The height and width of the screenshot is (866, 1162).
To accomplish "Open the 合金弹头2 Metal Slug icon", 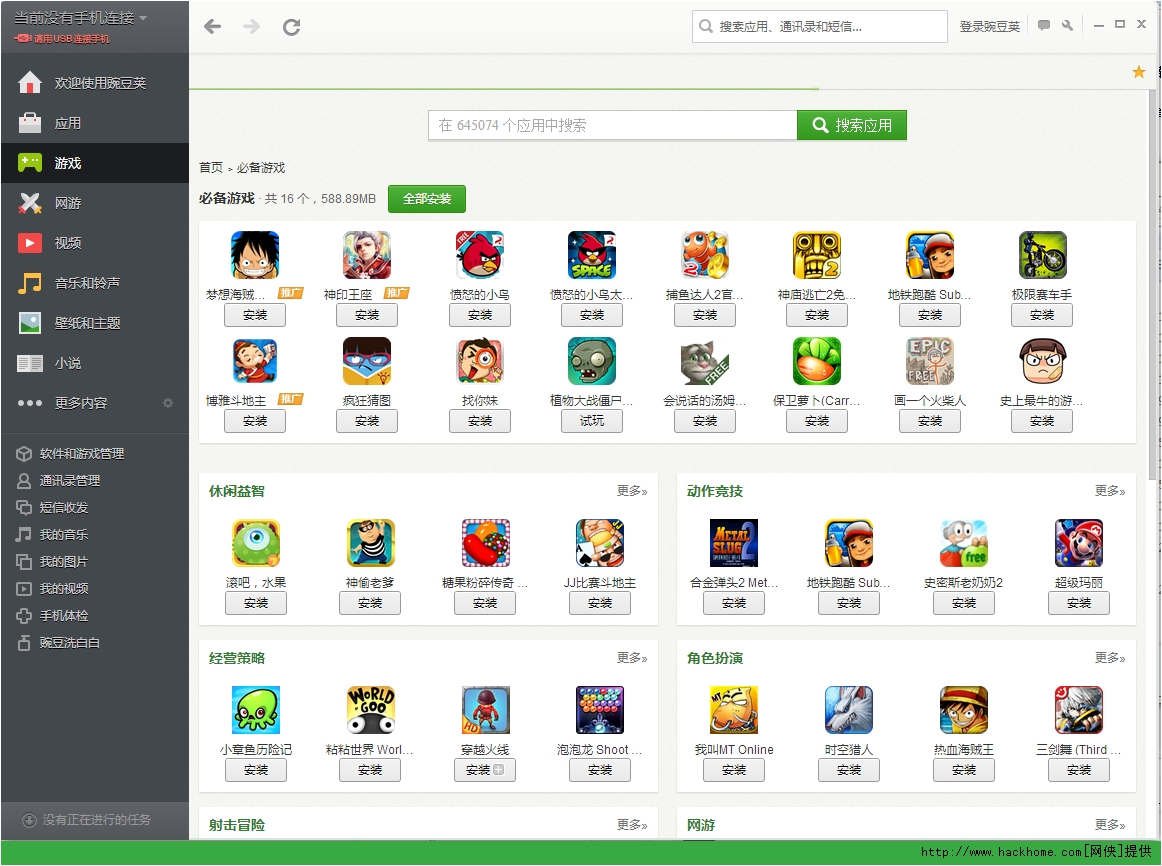I will pos(734,543).
